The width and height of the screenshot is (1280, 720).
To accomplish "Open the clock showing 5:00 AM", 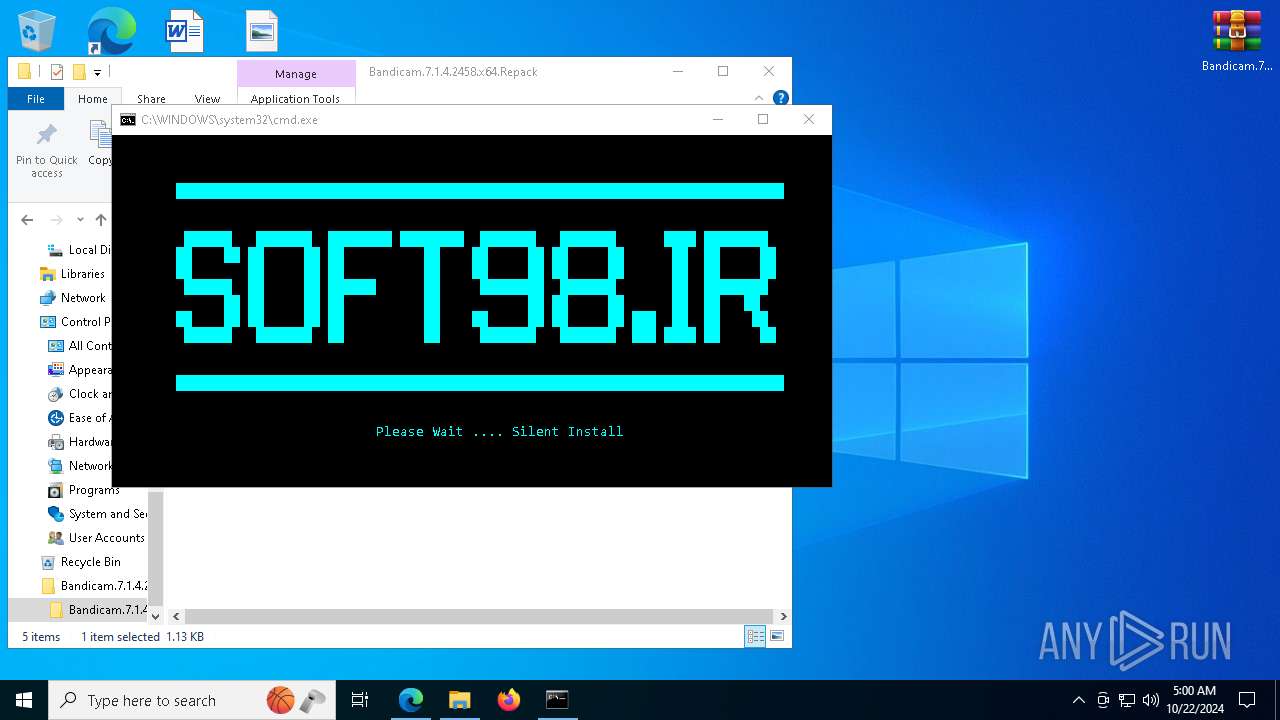I will pyautogui.click(x=1193, y=700).
